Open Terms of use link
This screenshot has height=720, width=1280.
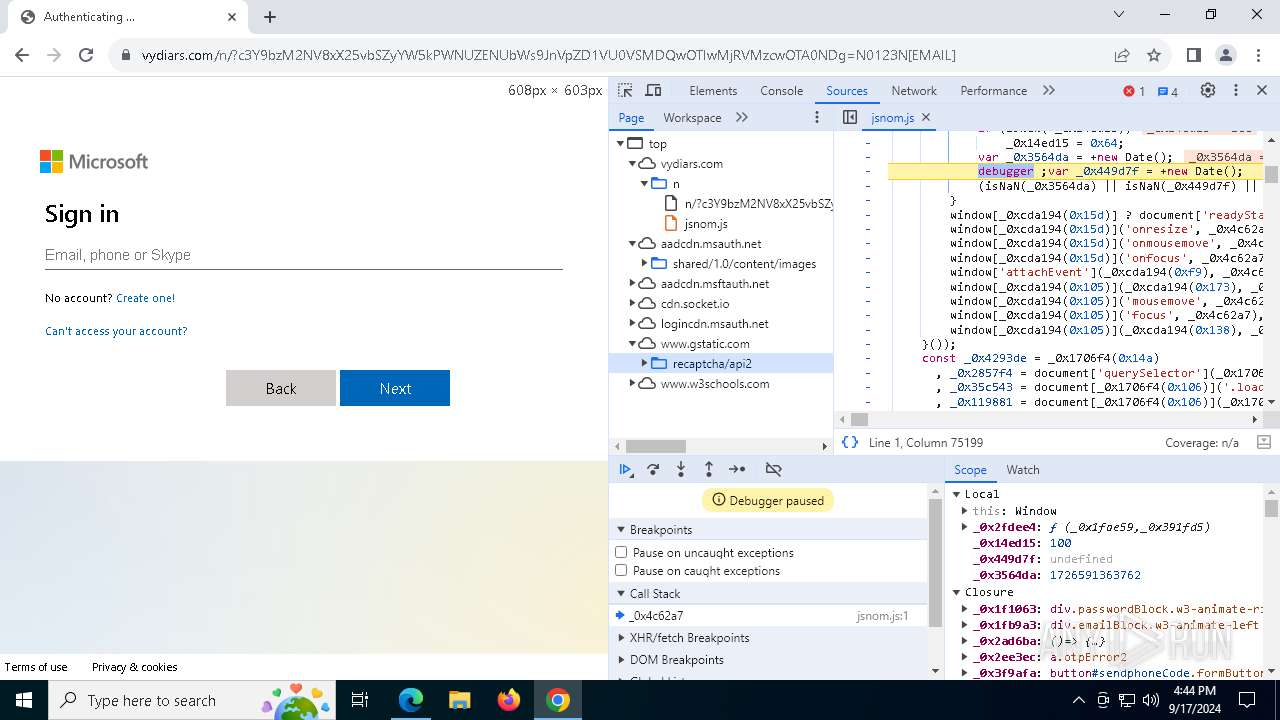(x=36, y=667)
